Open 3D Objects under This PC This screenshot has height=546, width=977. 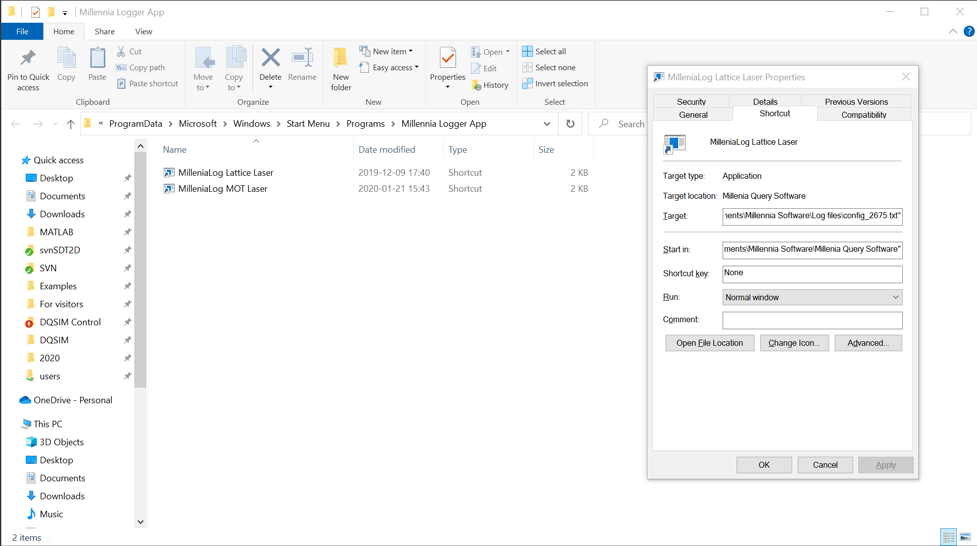pyautogui.click(x=61, y=442)
